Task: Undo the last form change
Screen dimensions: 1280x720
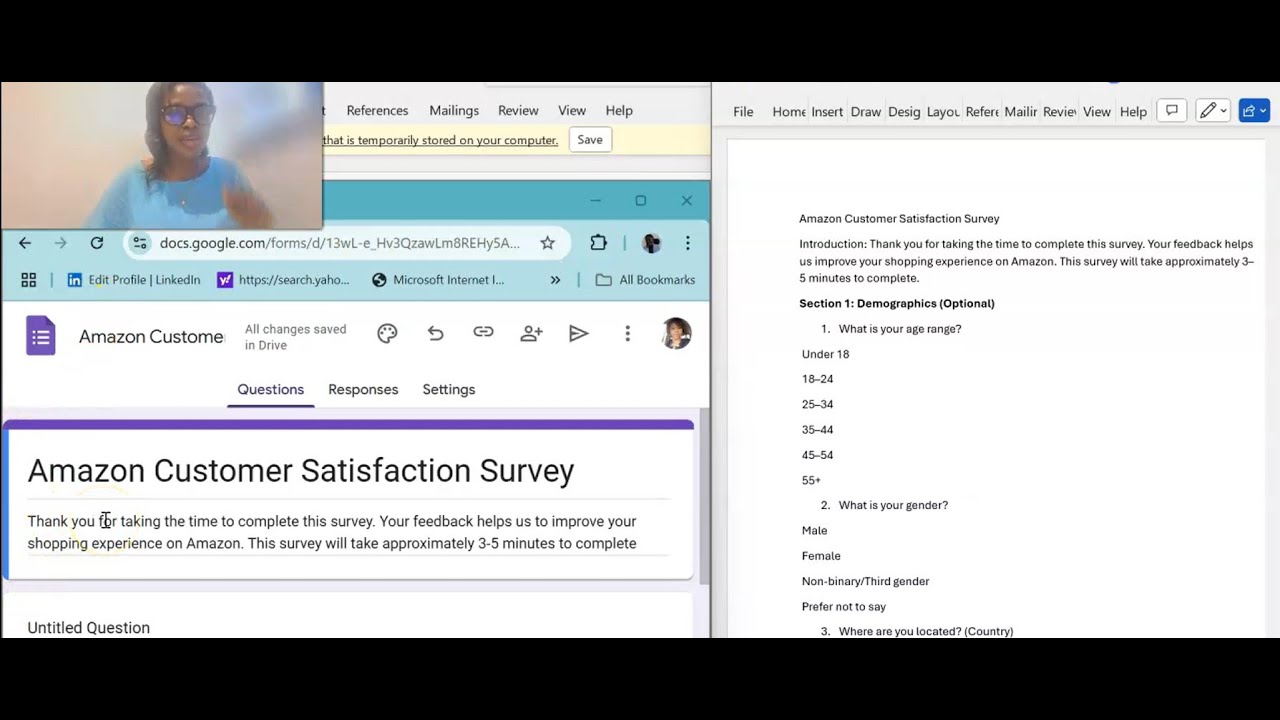Action: pyautogui.click(x=435, y=334)
